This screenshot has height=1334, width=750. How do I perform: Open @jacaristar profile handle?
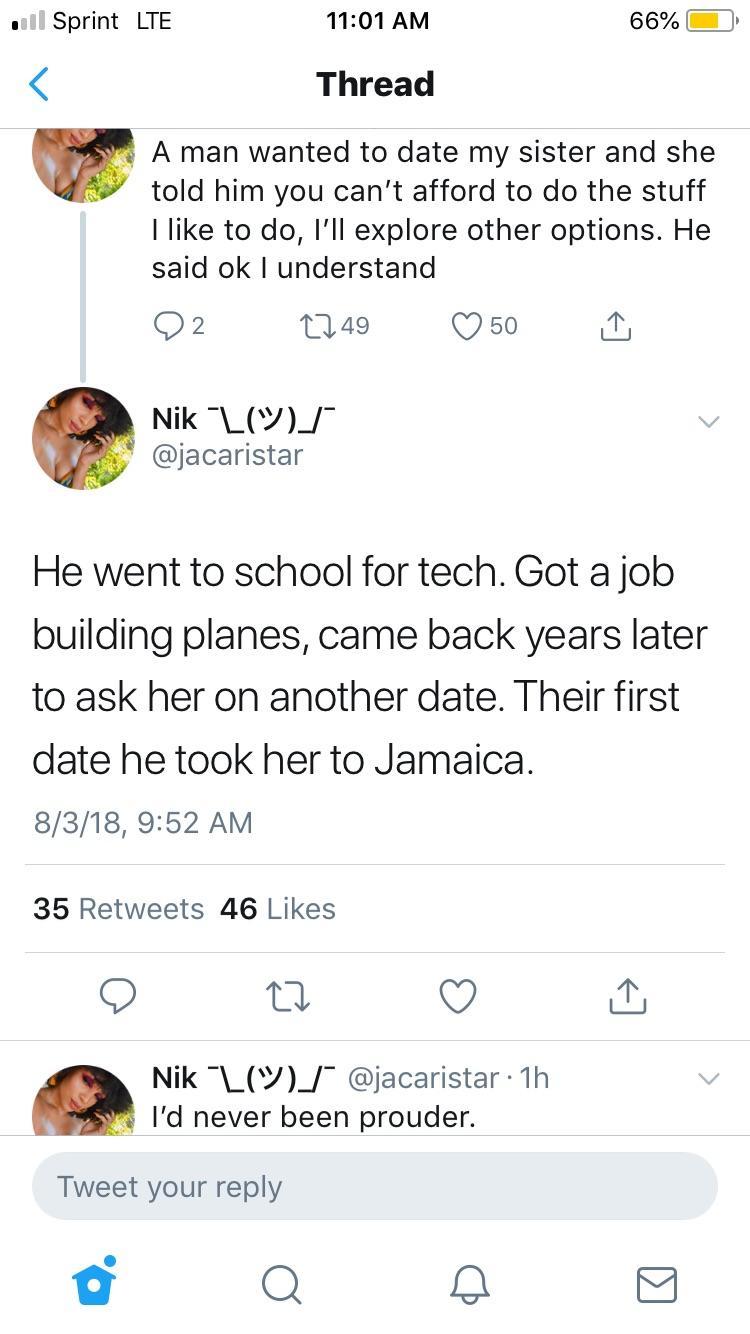(227, 455)
